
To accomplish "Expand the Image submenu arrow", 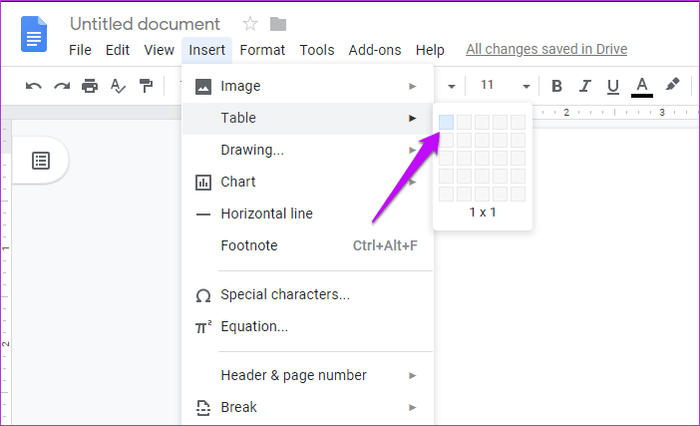I will pyautogui.click(x=412, y=86).
